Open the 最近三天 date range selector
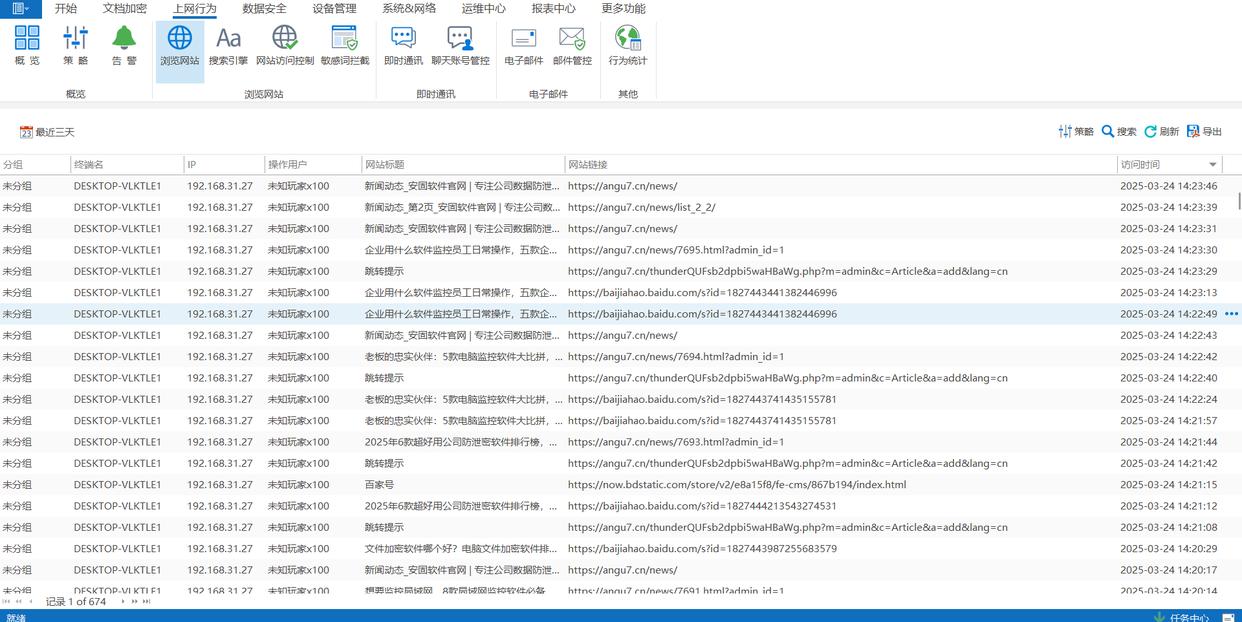The image size is (1242, 622). (47, 132)
